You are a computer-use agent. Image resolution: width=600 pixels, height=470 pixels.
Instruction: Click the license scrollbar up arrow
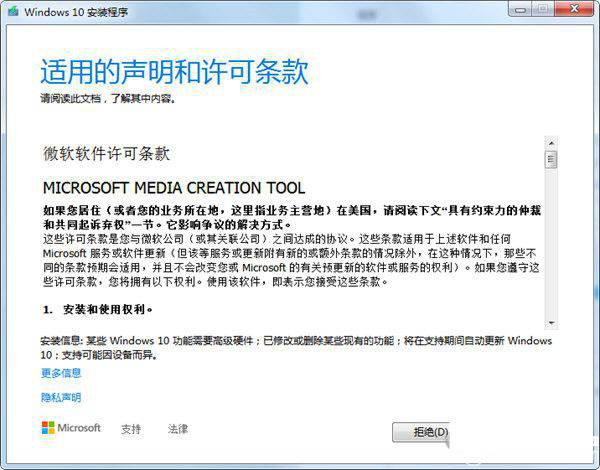click(x=551, y=143)
